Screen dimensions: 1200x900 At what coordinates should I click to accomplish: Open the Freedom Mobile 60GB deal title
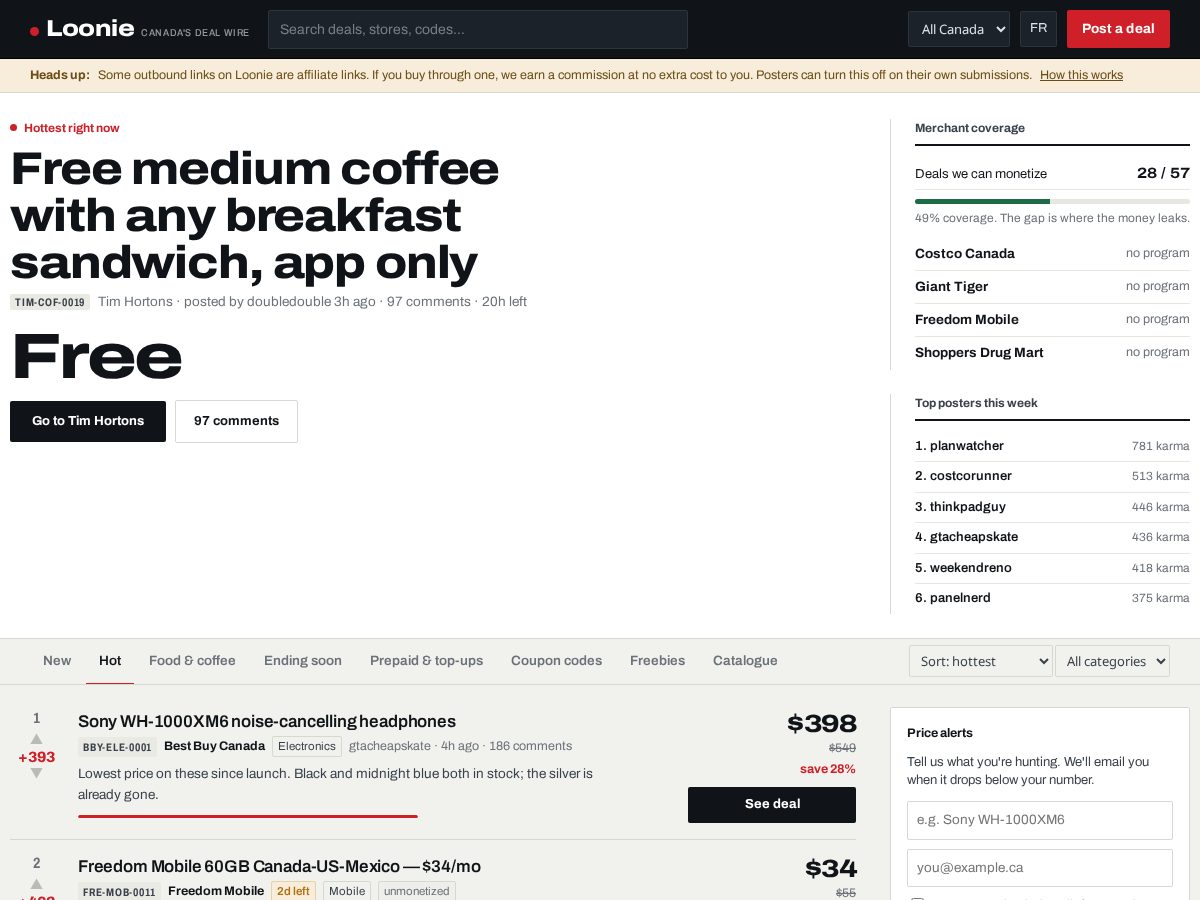click(x=279, y=866)
